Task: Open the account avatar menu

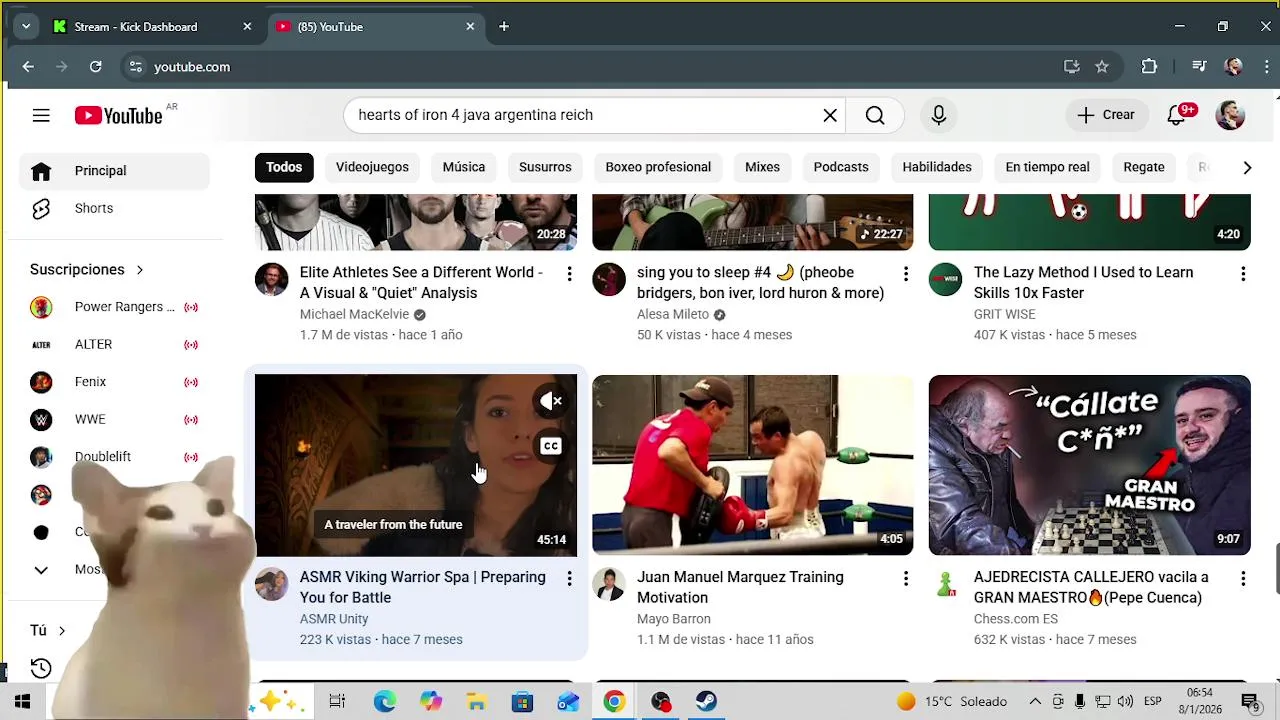Action: (x=1230, y=115)
